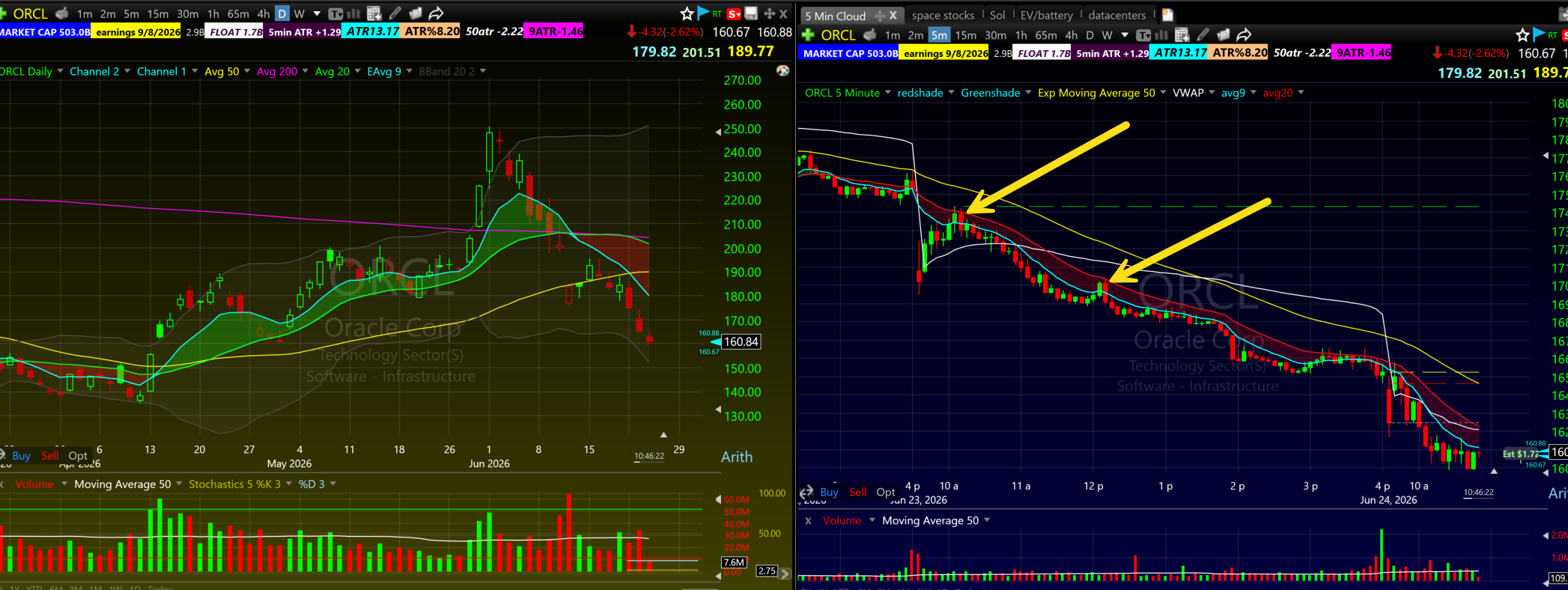1568x590 pixels.
Task: Close the 5 Min Cloud tab
Action: pos(893,16)
